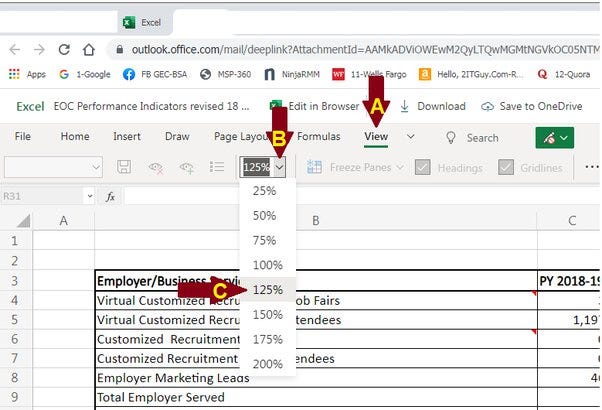This screenshot has width=602, height=410.
Task: Click the sheet view options list icon
Action: 217,167
